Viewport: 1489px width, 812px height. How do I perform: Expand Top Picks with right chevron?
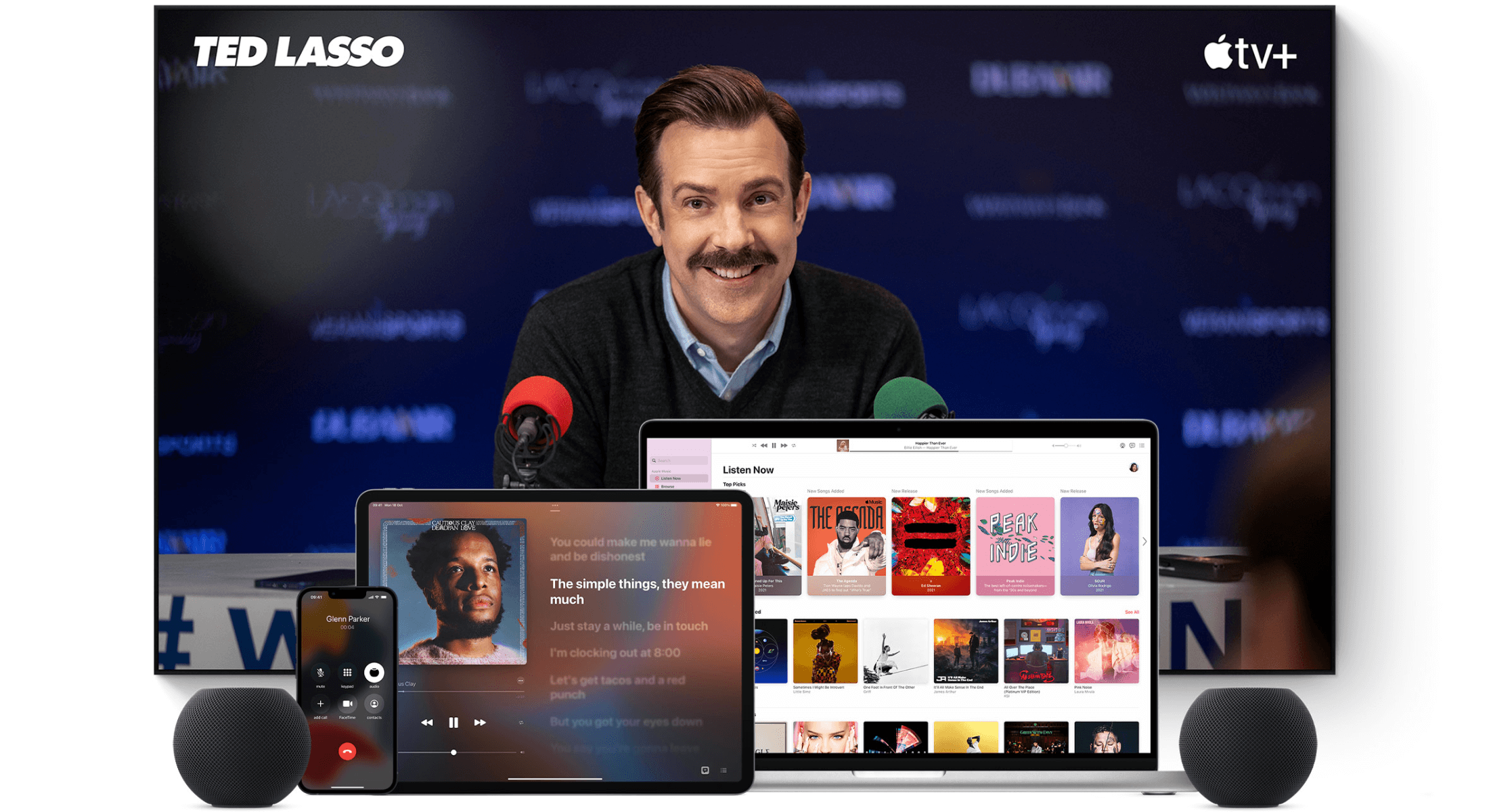[1144, 541]
